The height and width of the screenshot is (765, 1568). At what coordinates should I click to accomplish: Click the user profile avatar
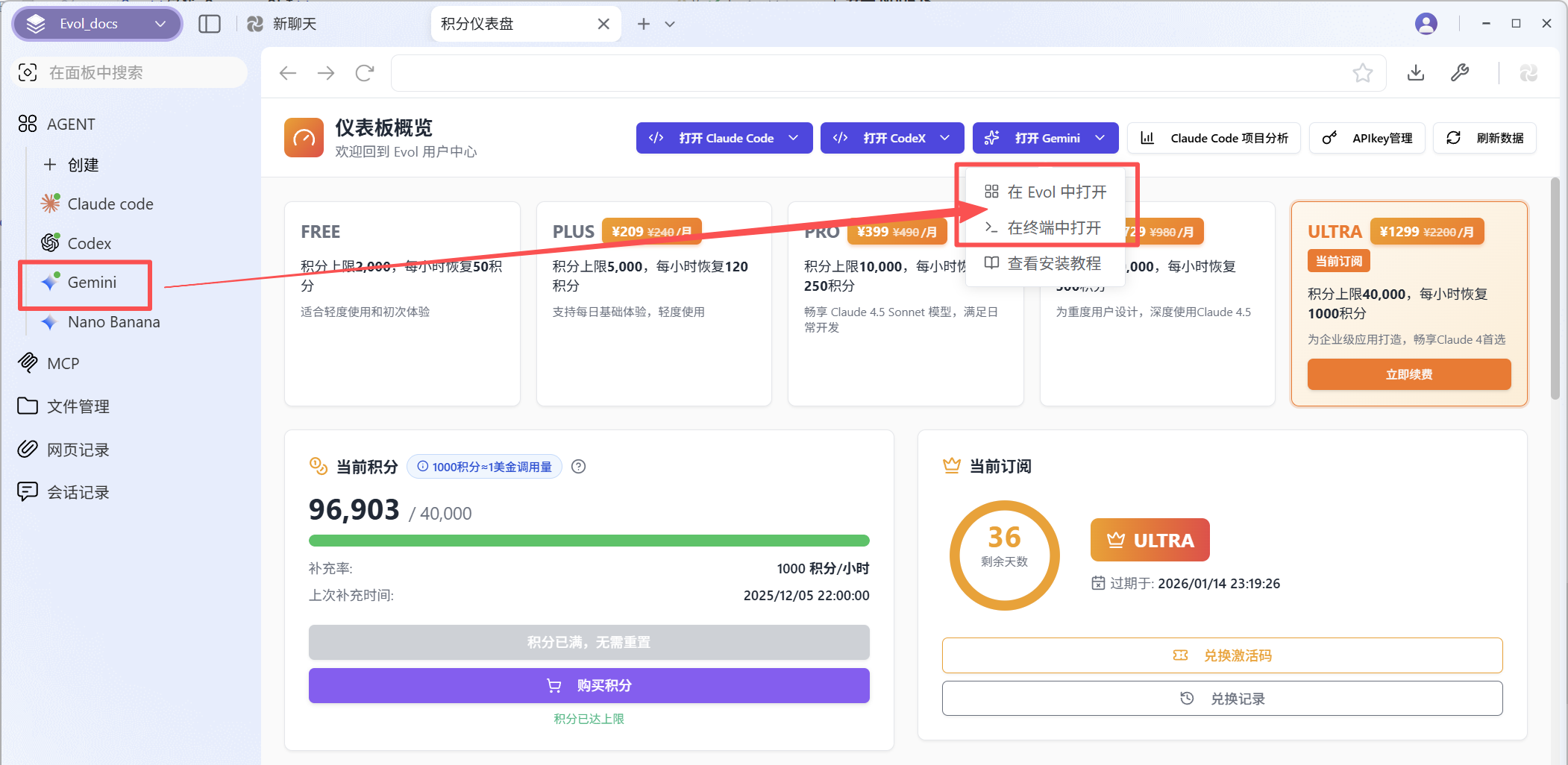pyautogui.click(x=1426, y=24)
